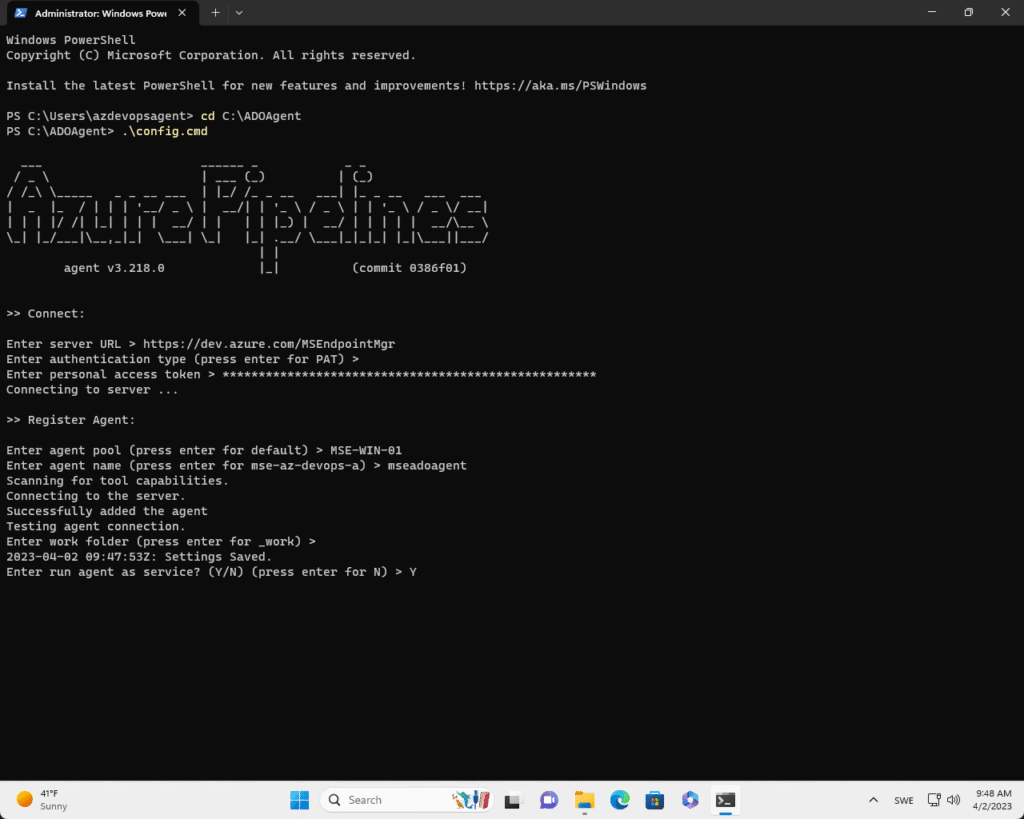Expand the new tab profile dropdown
The image size is (1024, 819).
coord(239,13)
